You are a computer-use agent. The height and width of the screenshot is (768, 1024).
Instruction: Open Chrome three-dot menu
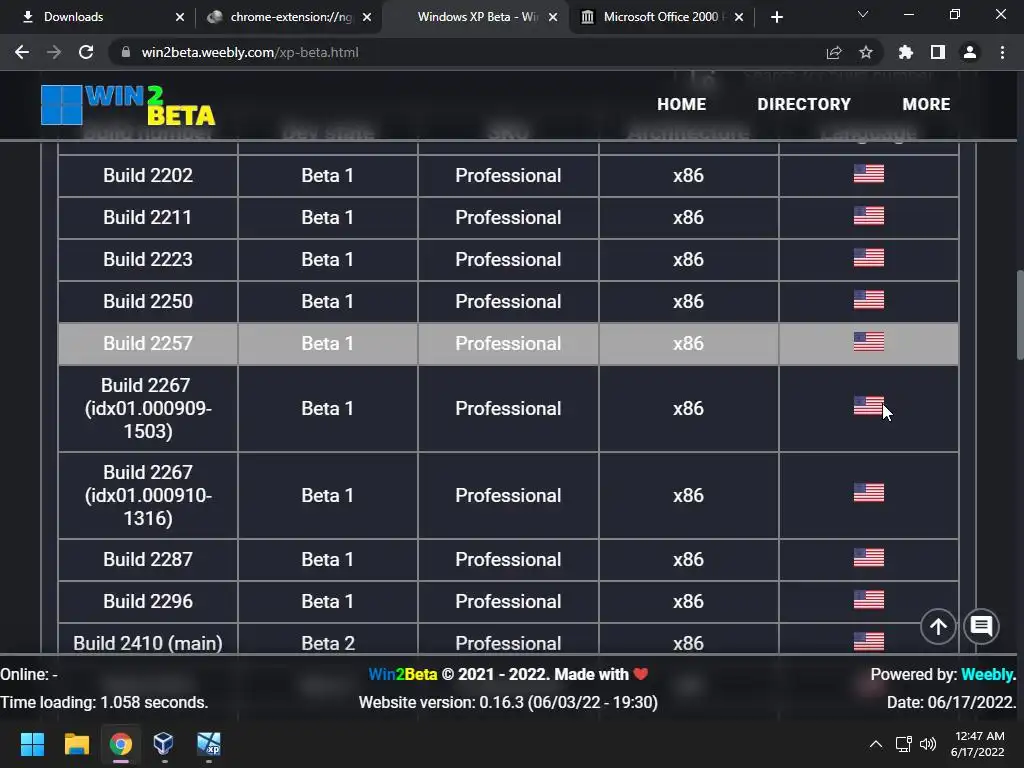coord(1002,52)
